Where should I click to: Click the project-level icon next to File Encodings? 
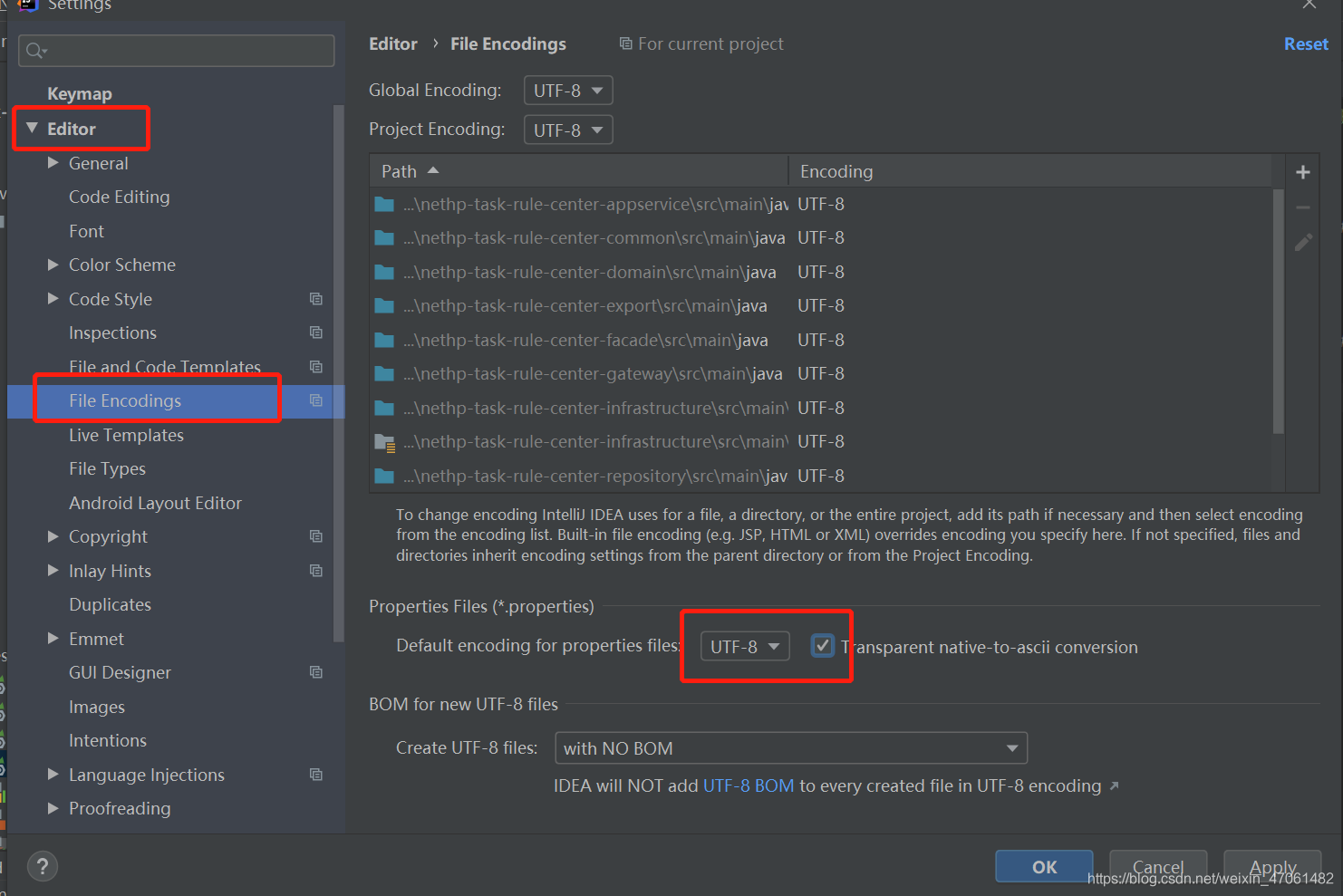(x=315, y=400)
